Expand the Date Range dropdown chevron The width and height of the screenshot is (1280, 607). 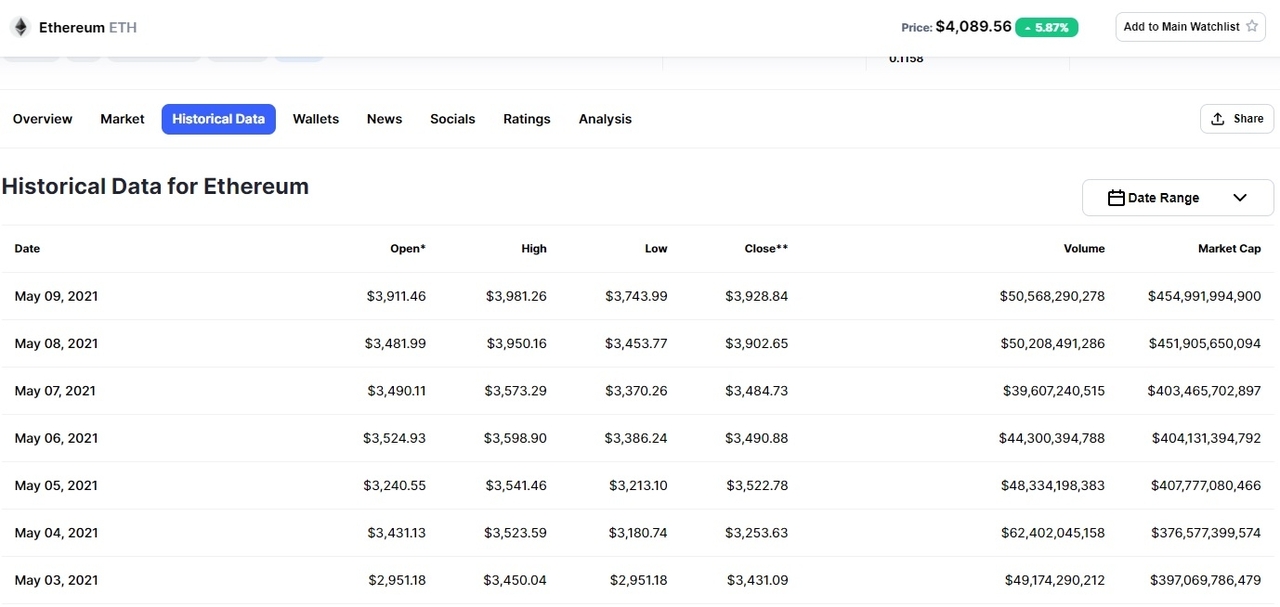pyautogui.click(x=1240, y=198)
